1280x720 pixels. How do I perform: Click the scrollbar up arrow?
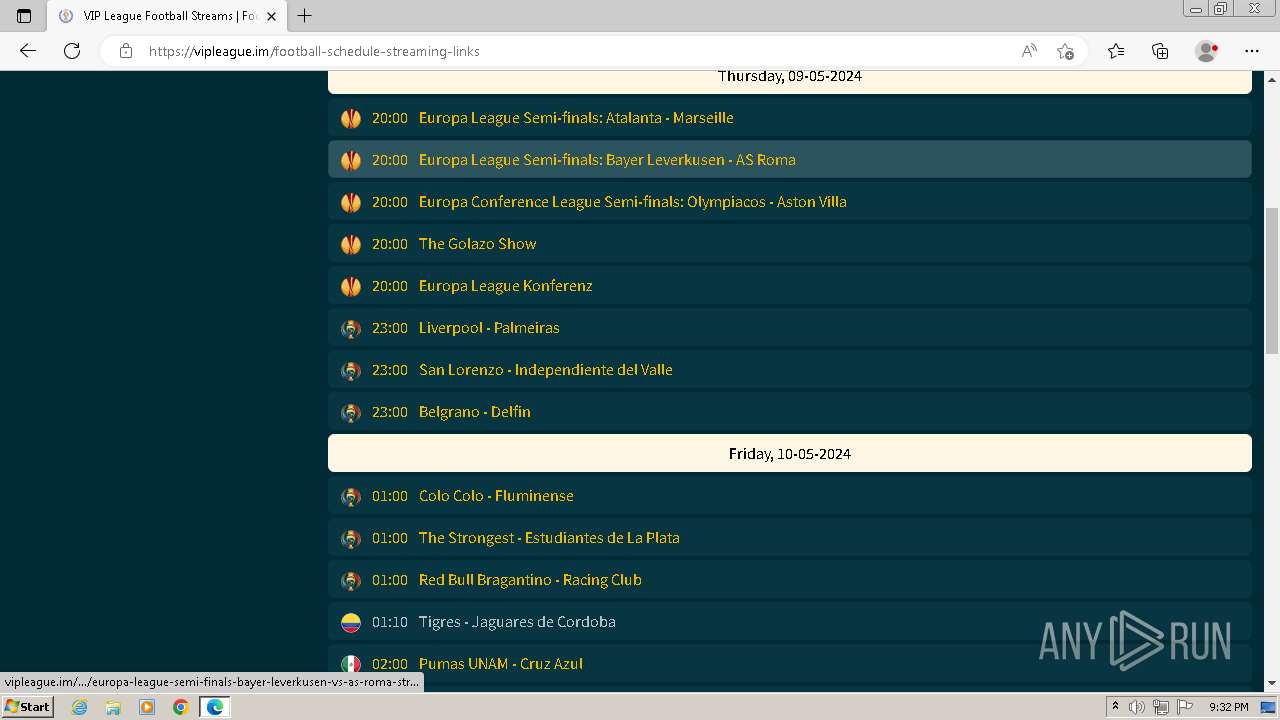pyautogui.click(x=1271, y=78)
